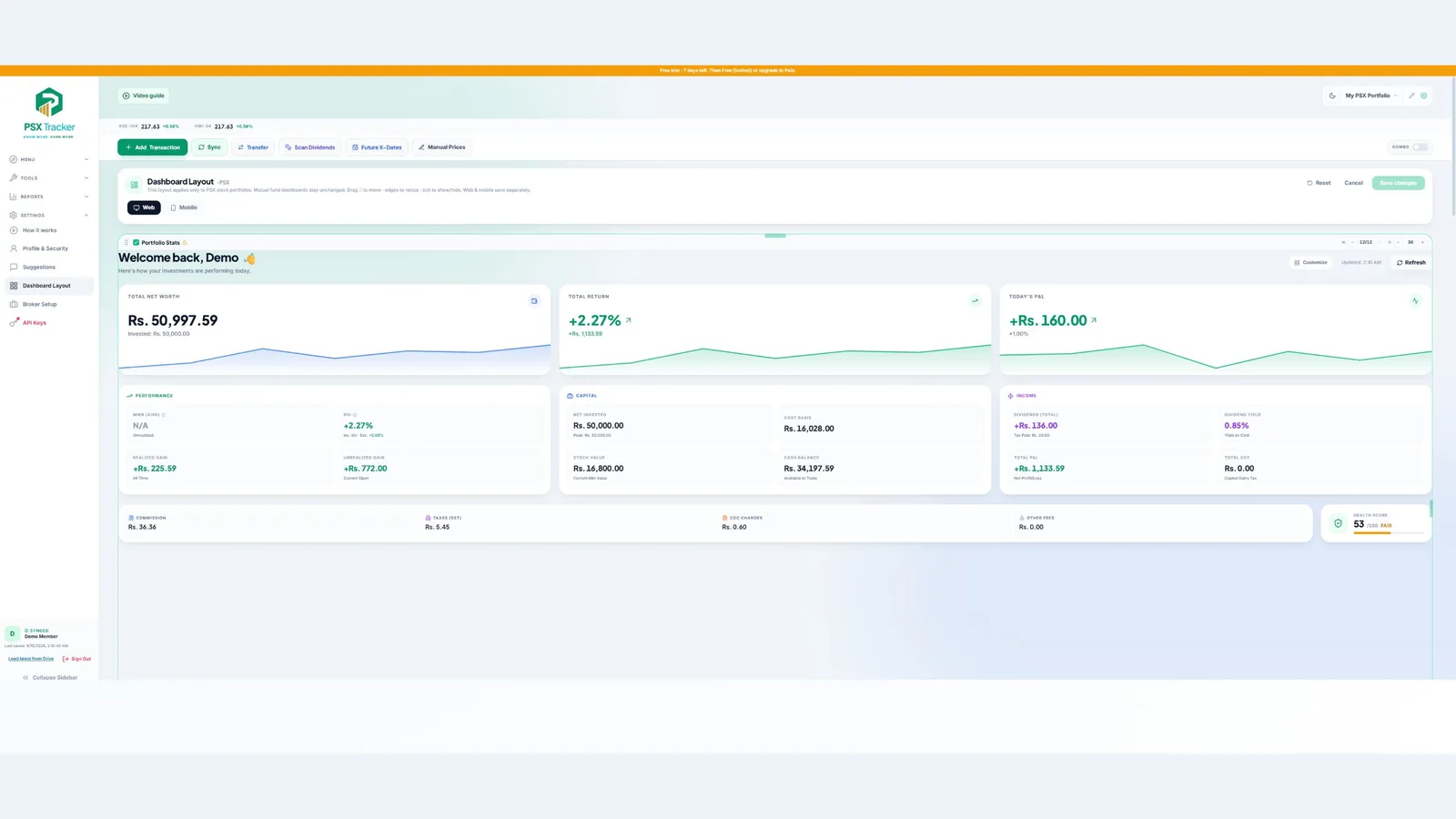Image resolution: width=1456 pixels, height=819 pixels.
Task: Click the Taxes (SST) label icon
Action: [x=428, y=518]
